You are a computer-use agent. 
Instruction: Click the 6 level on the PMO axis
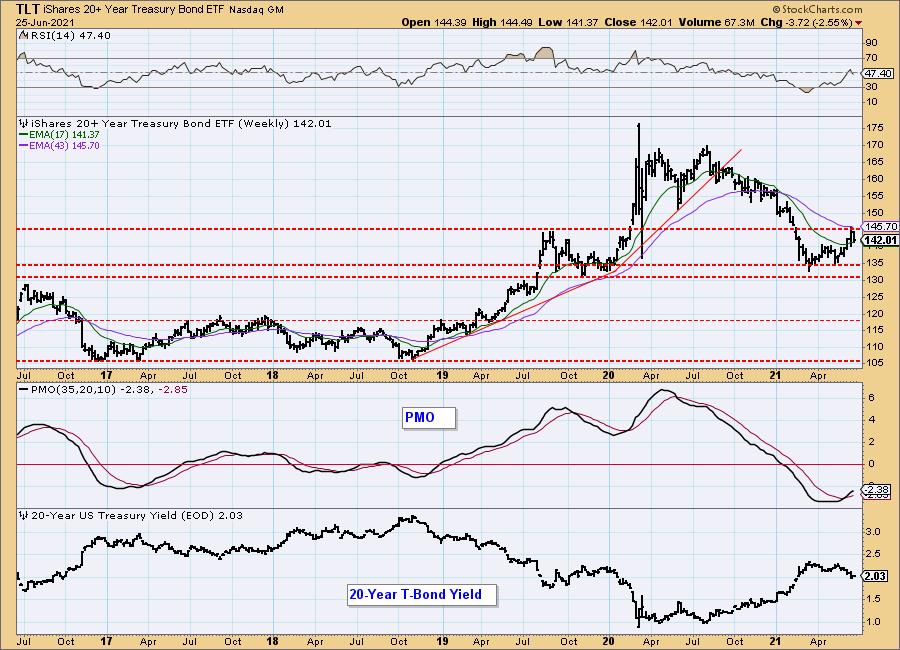pos(871,397)
